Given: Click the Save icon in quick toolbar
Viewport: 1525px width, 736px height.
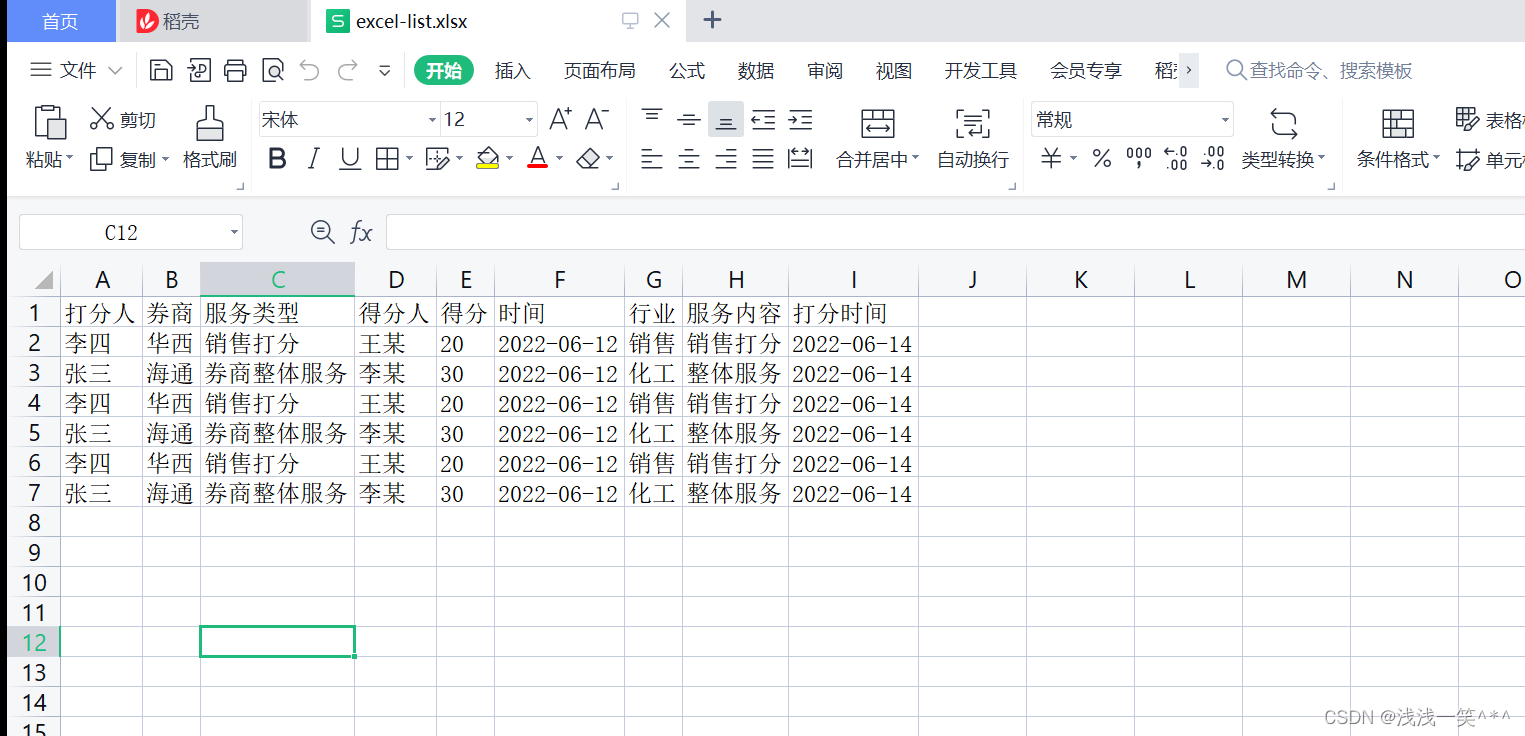Looking at the screenshot, I should tap(161, 70).
